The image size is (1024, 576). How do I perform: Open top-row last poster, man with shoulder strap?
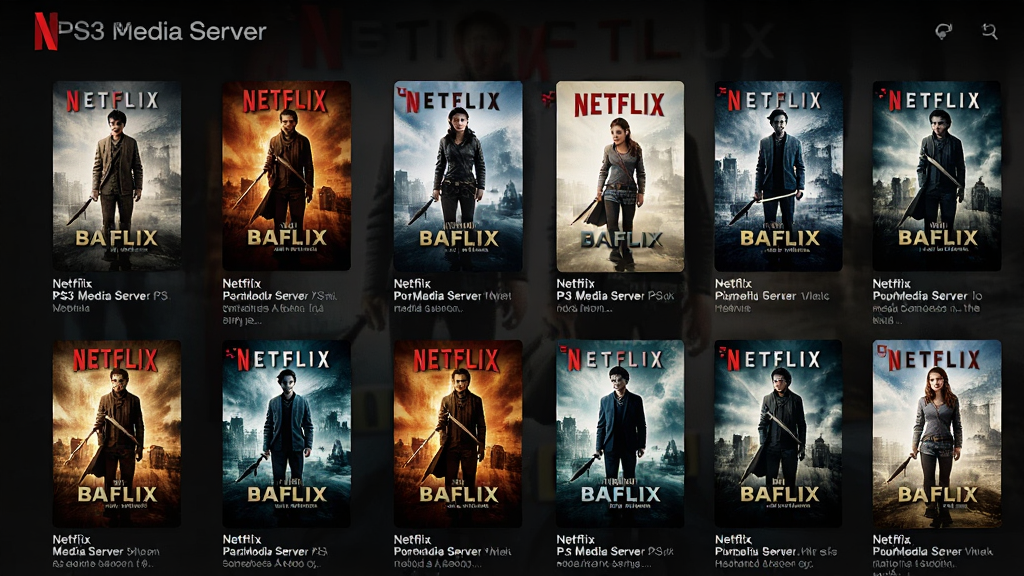tap(936, 176)
